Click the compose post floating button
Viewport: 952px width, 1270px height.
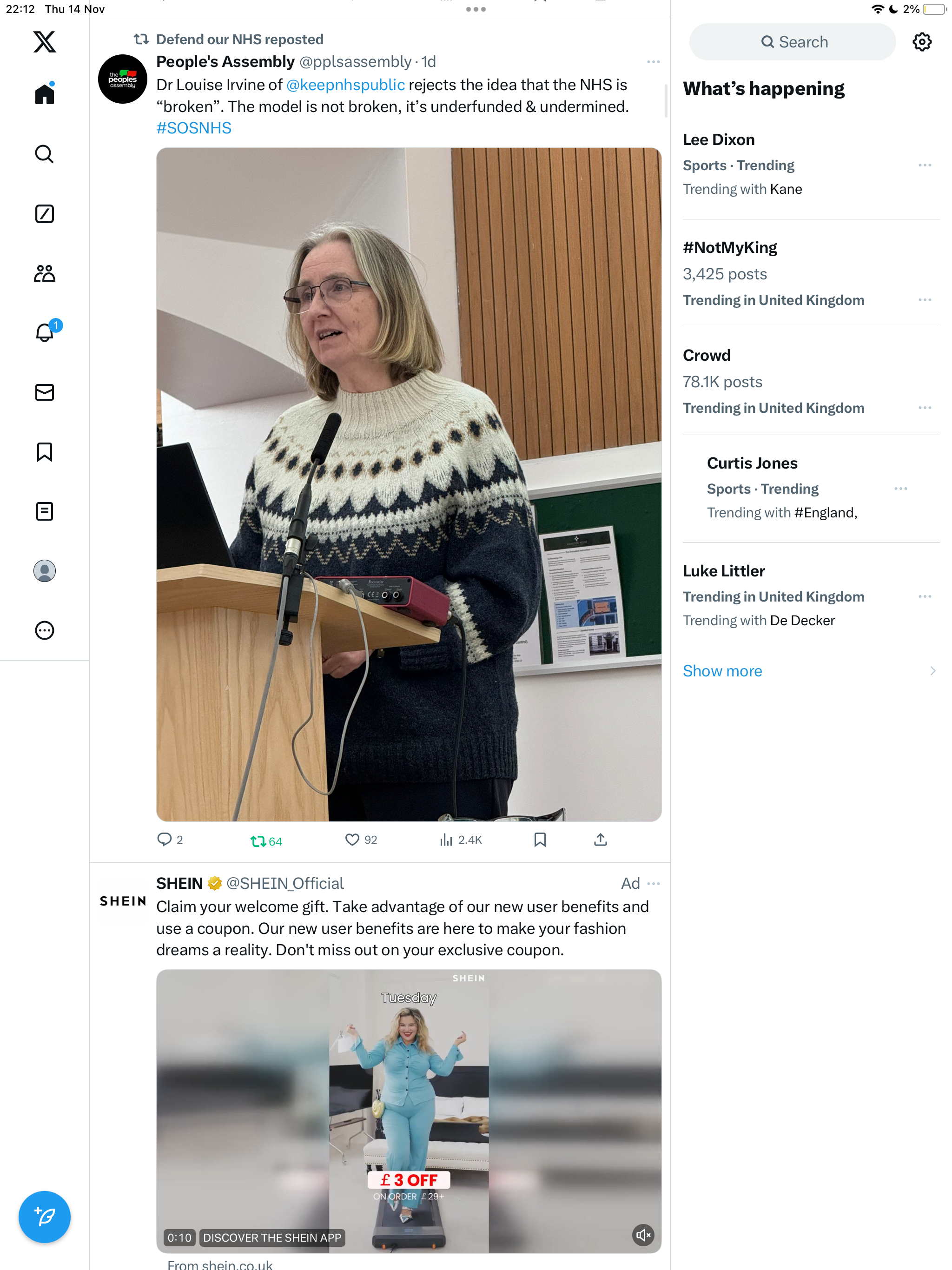[x=44, y=1217]
